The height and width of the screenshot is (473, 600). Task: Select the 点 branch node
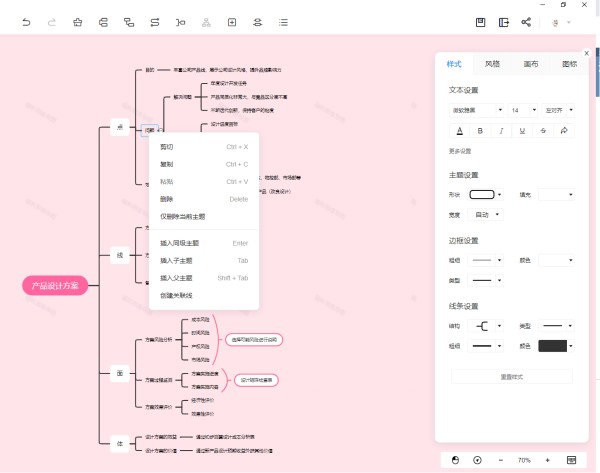(x=120, y=127)
